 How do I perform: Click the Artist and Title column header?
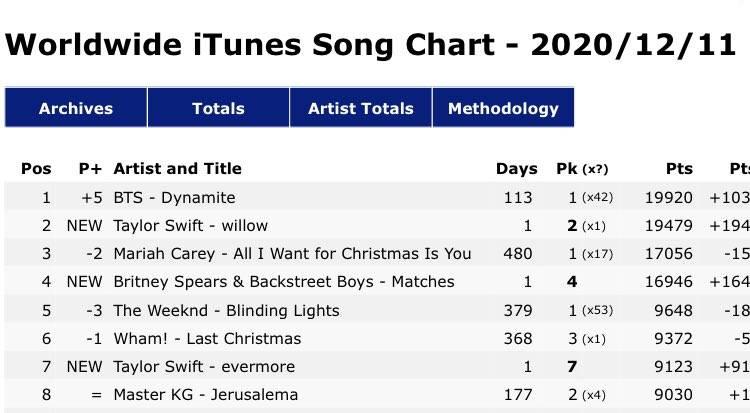[178, 168]
